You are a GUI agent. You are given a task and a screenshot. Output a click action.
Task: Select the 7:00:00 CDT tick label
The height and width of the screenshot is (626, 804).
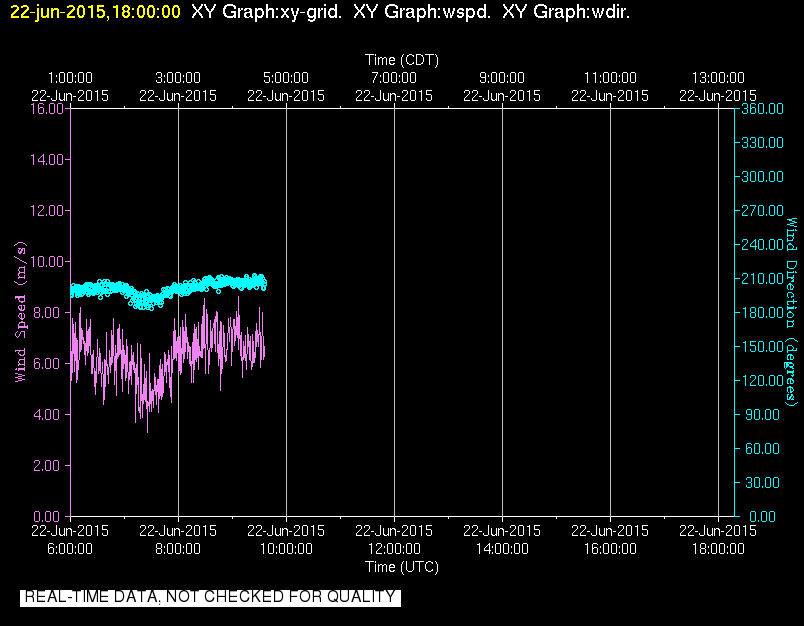point(394,78)
